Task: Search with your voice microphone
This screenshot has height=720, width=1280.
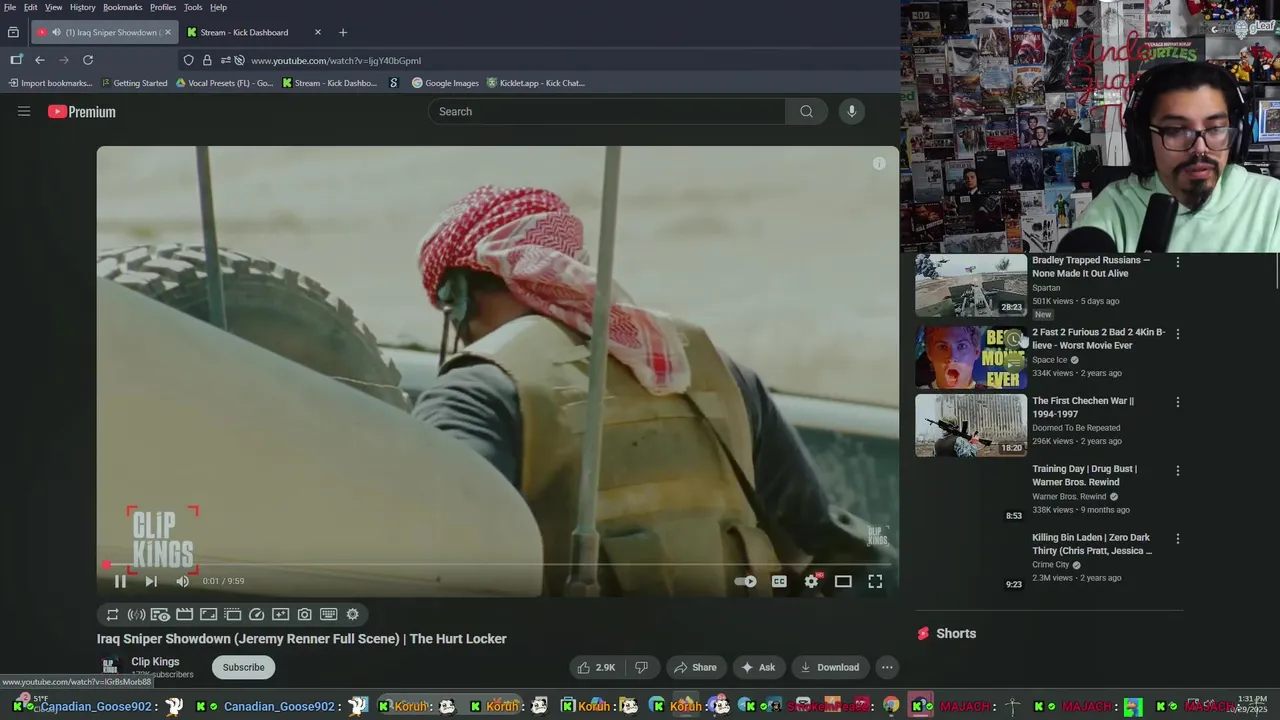Action: tap(852, 111)
